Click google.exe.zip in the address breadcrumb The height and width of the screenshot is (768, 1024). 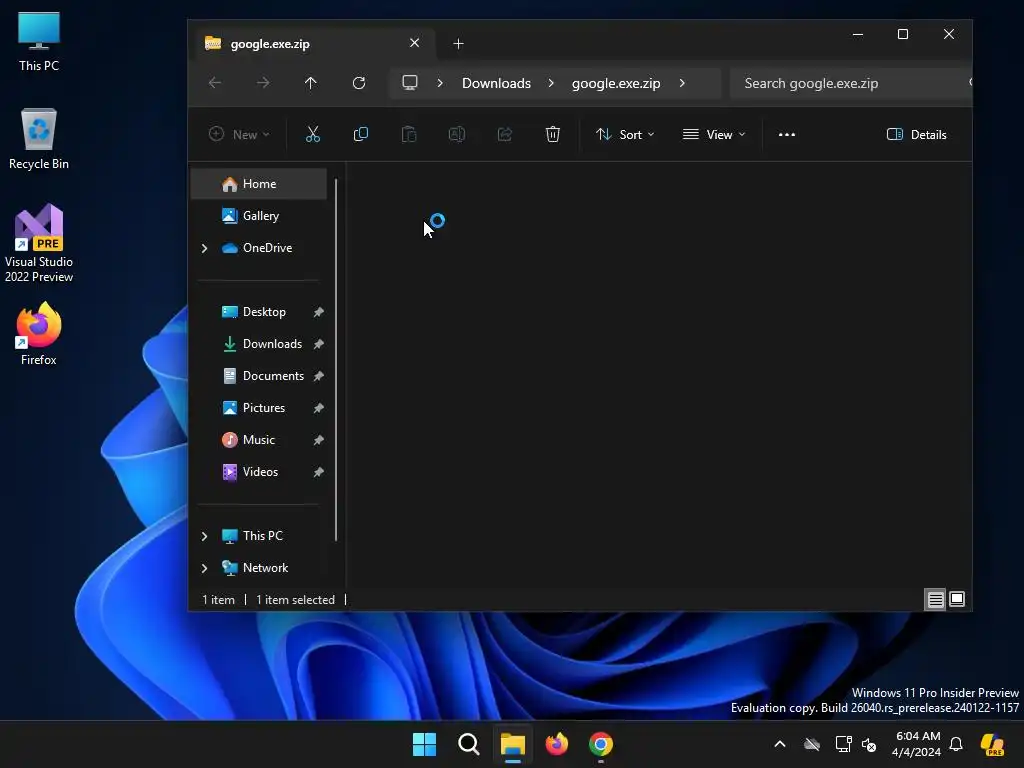(616, 84)
